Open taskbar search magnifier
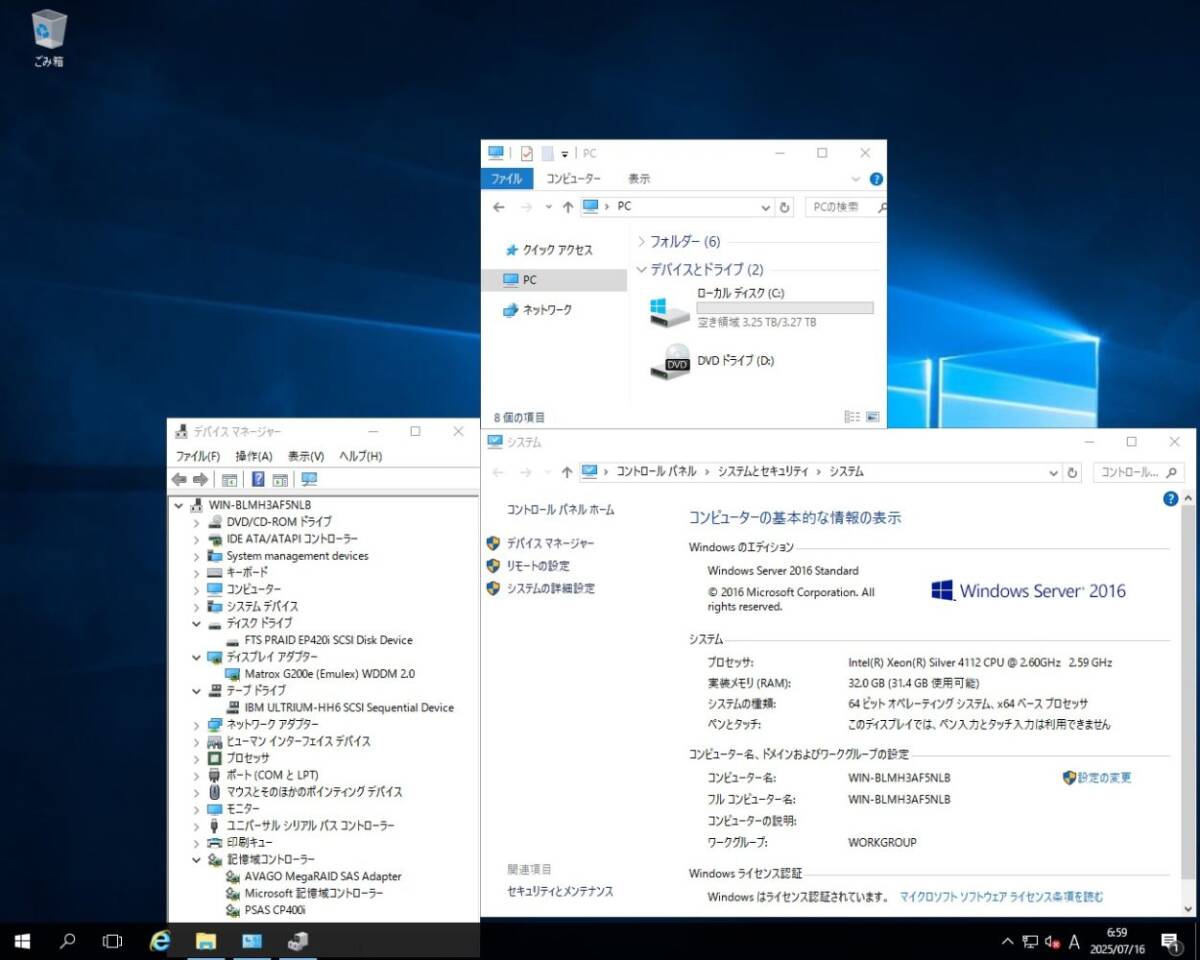The width and height of the screenshot is (1200, 960). click(68, 941)
